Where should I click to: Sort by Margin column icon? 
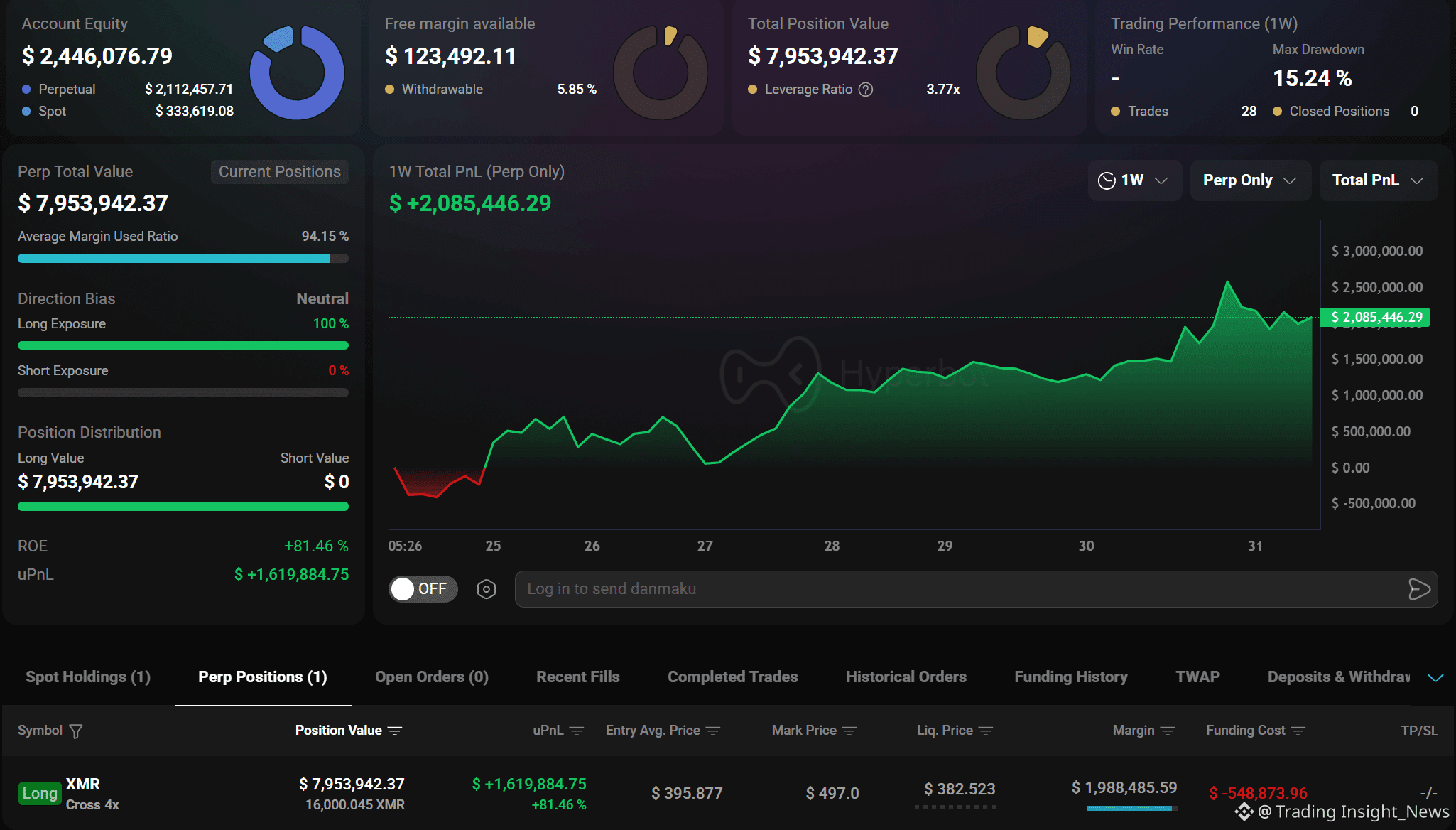coord(1168,731)
